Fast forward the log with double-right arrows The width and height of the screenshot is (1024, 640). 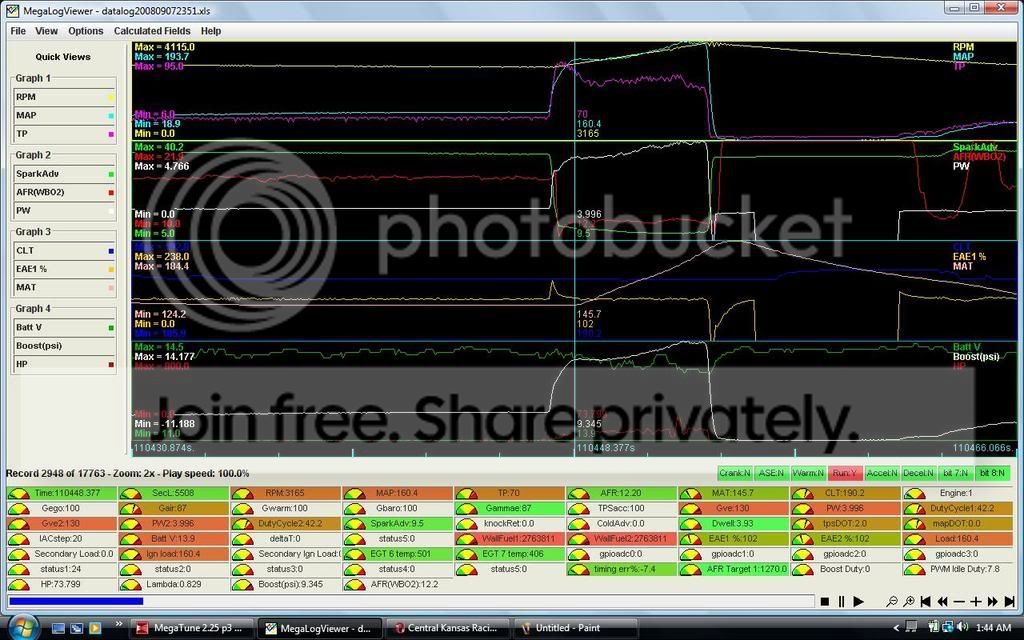tap(993, 601)
